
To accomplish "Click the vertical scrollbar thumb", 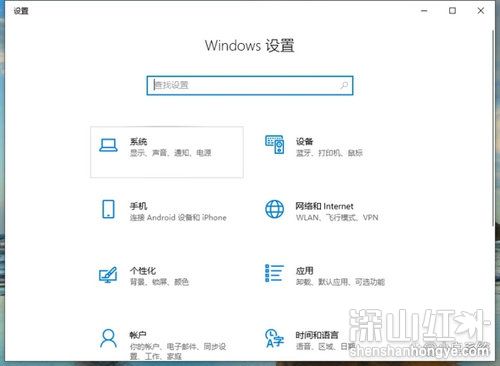I will coord(493,128).
